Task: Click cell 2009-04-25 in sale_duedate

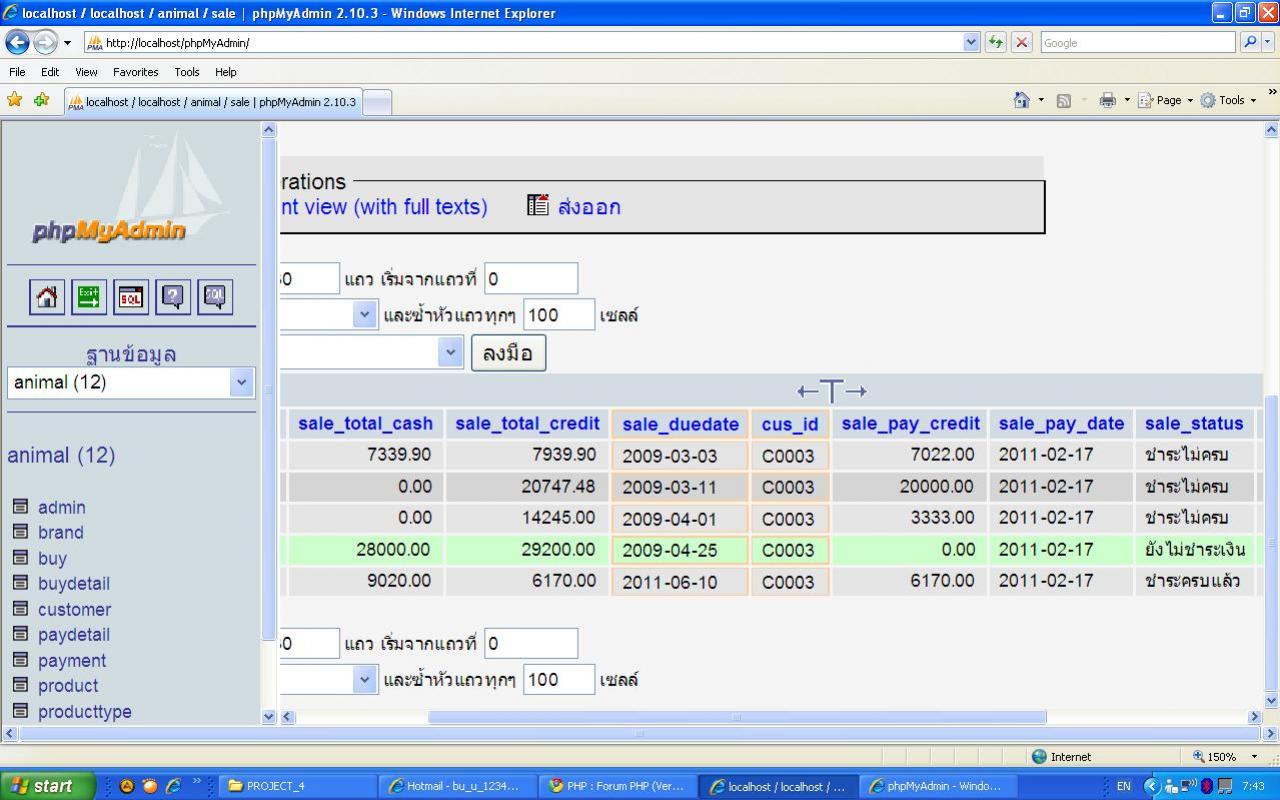Action: pyautogui.click(x=679, y=550)
